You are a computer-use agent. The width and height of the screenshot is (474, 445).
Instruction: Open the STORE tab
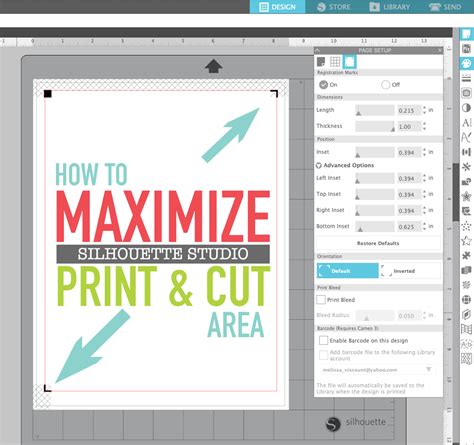[x=334, y=7]
